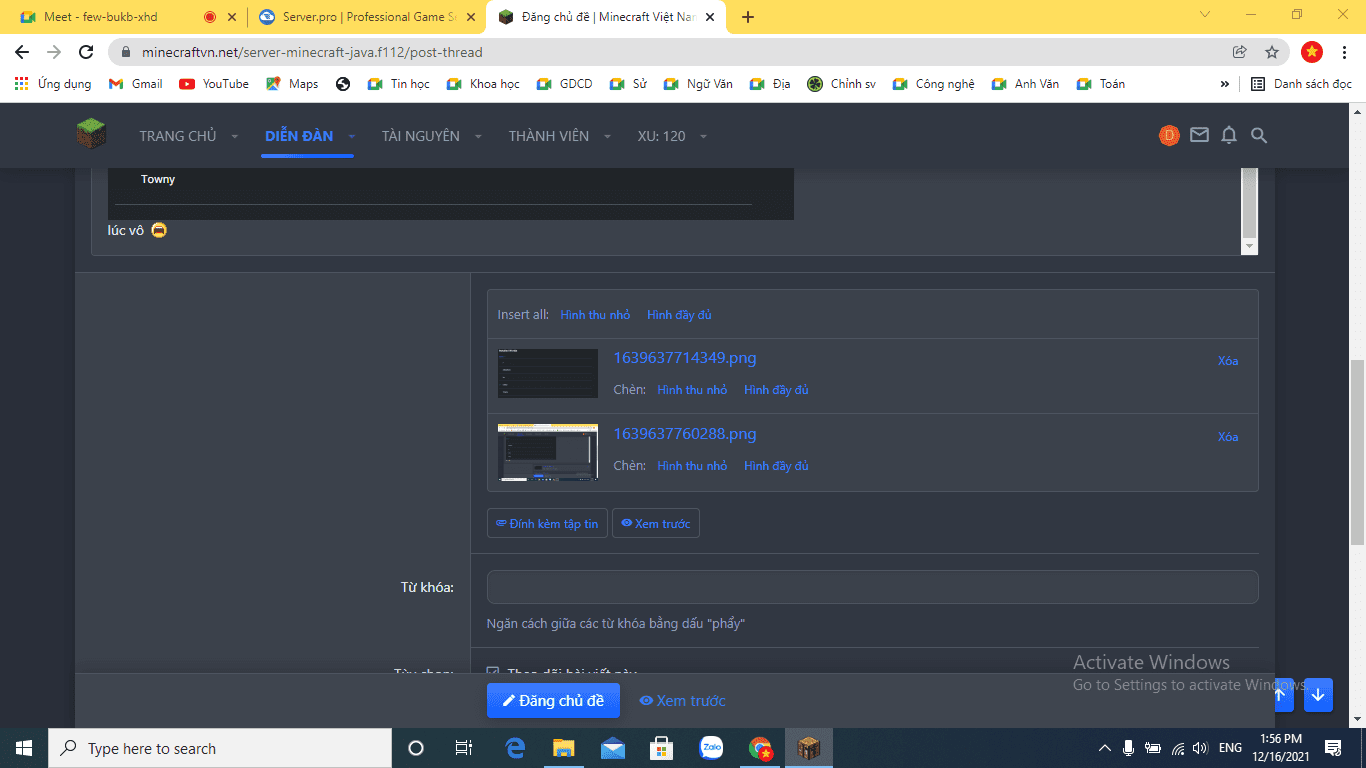Open the Minecraft grass block site logo
Viewport: 1366px width, 768px height.
point(91,134)
